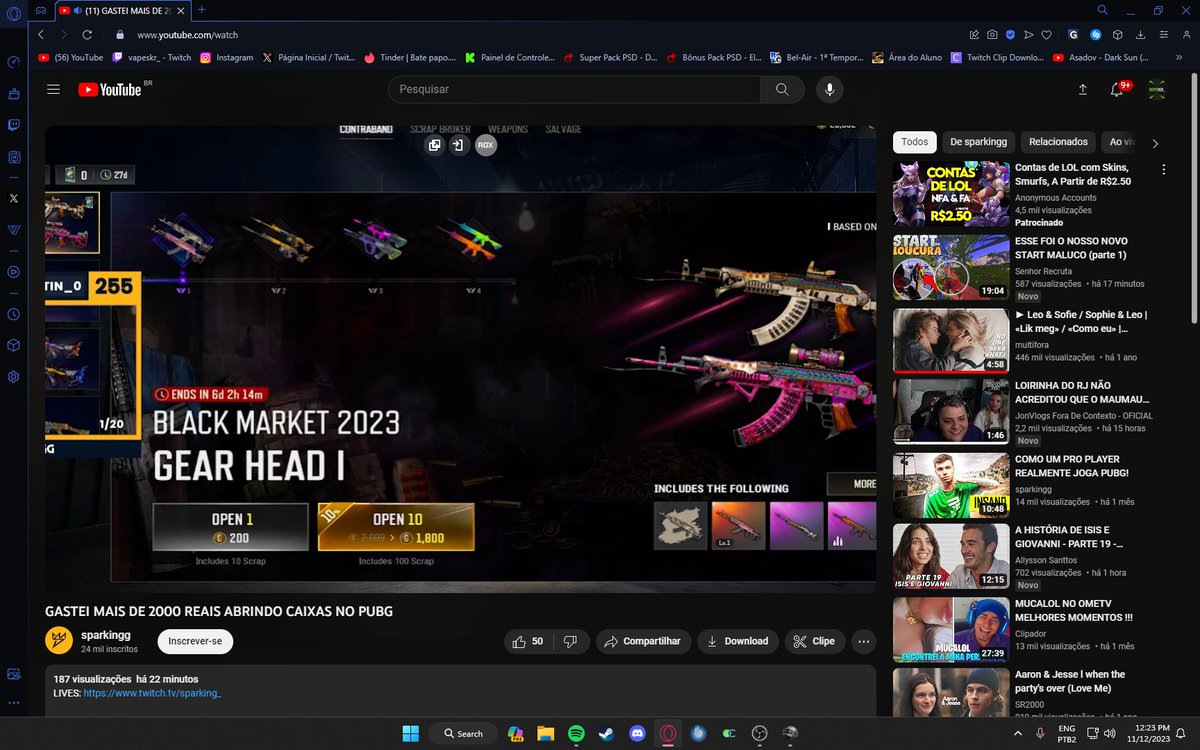Show hidden system tray icons chevron

coord(1016,733)
